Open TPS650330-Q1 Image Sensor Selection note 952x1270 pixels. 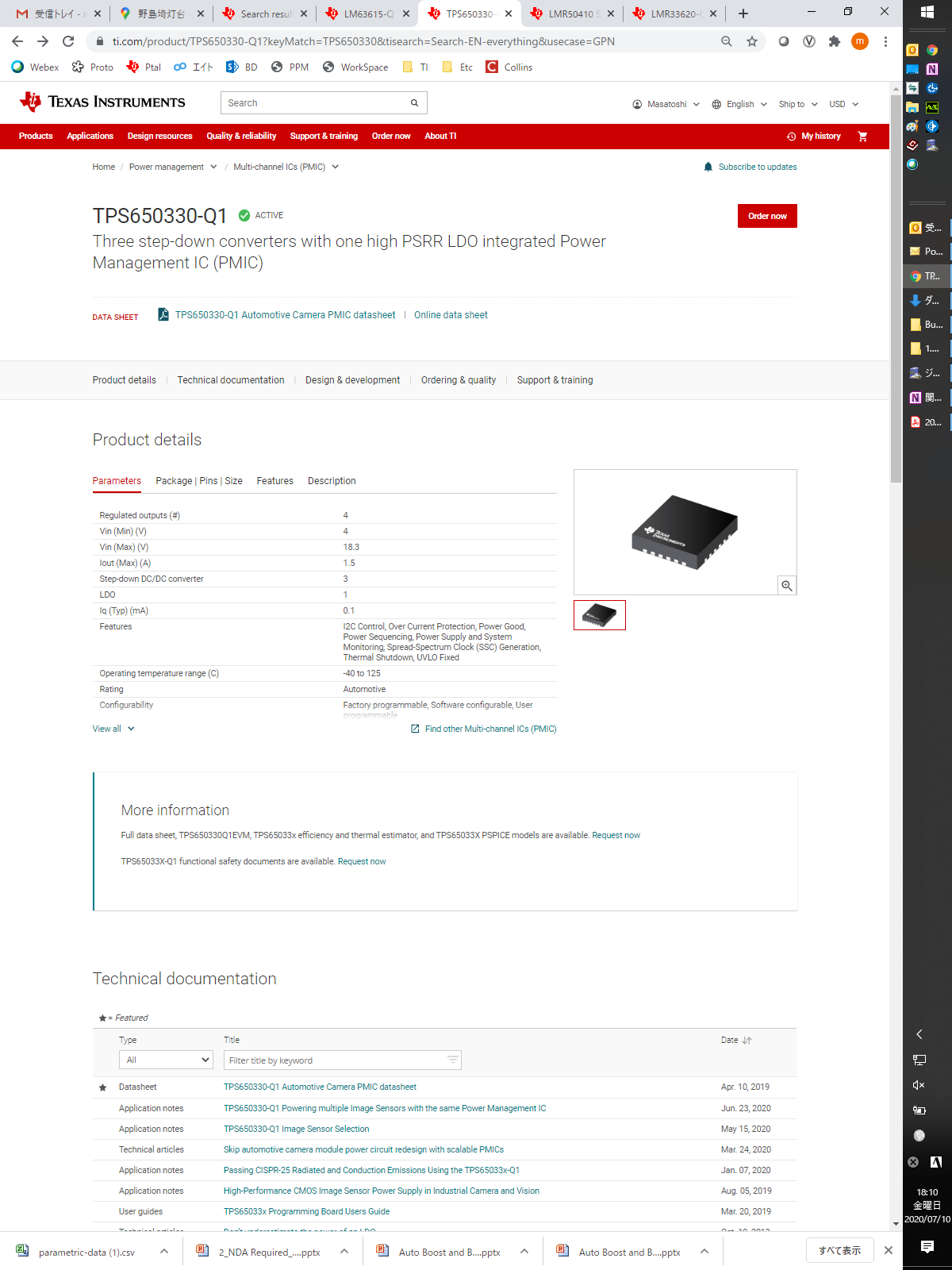(296, 1129)
